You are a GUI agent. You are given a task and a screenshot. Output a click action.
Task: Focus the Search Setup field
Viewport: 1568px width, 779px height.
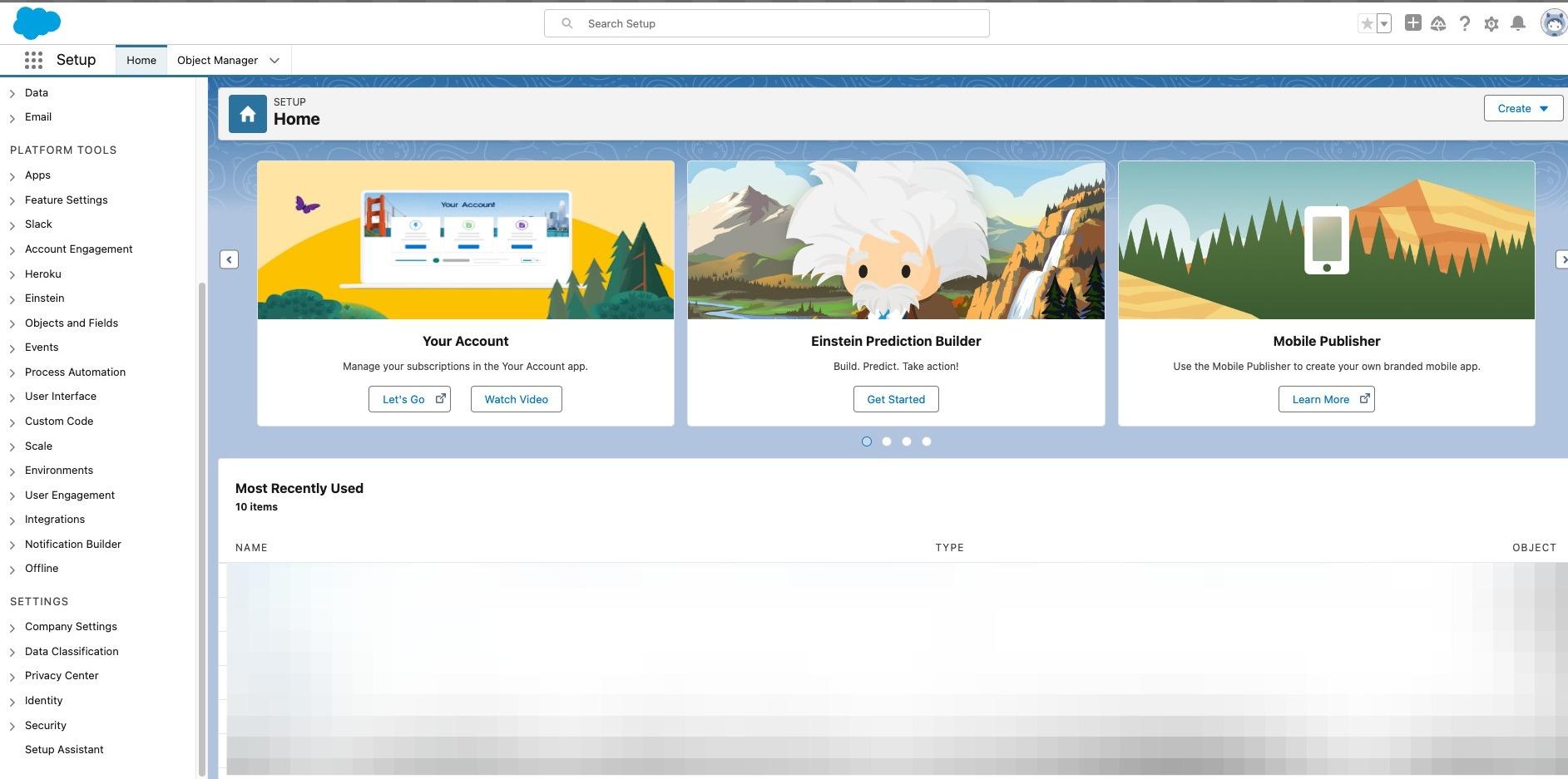click(766, 23)
